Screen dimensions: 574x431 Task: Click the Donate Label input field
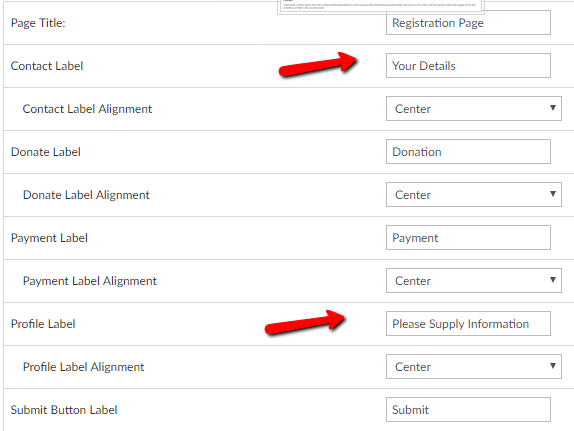(x=468, y=152)
